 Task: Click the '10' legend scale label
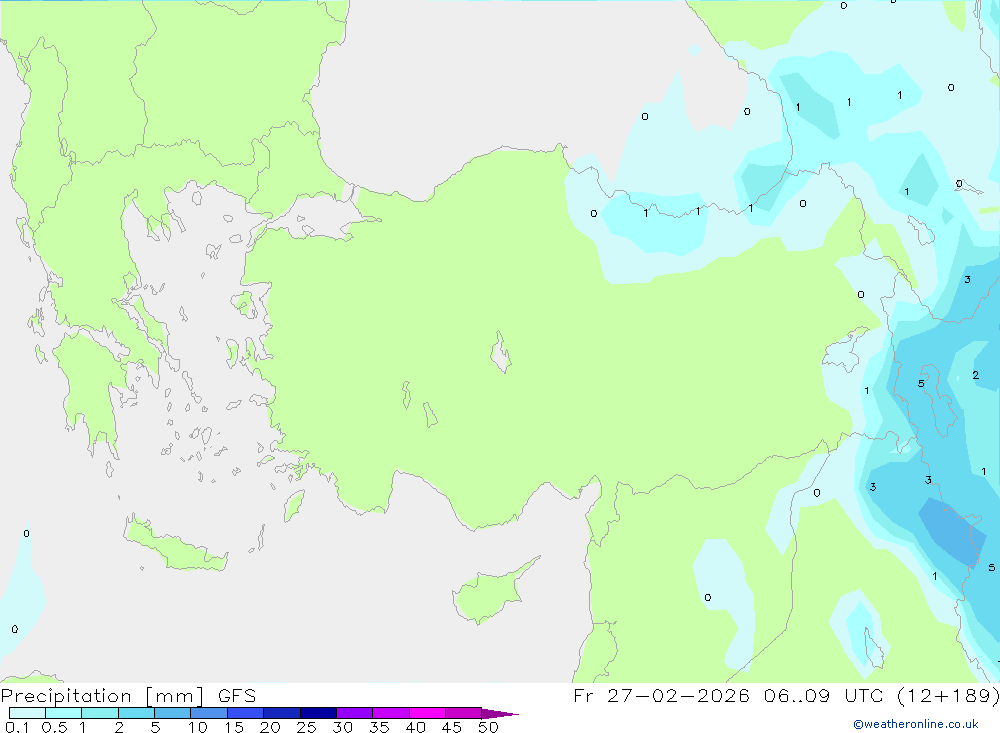tap(198, 727)
